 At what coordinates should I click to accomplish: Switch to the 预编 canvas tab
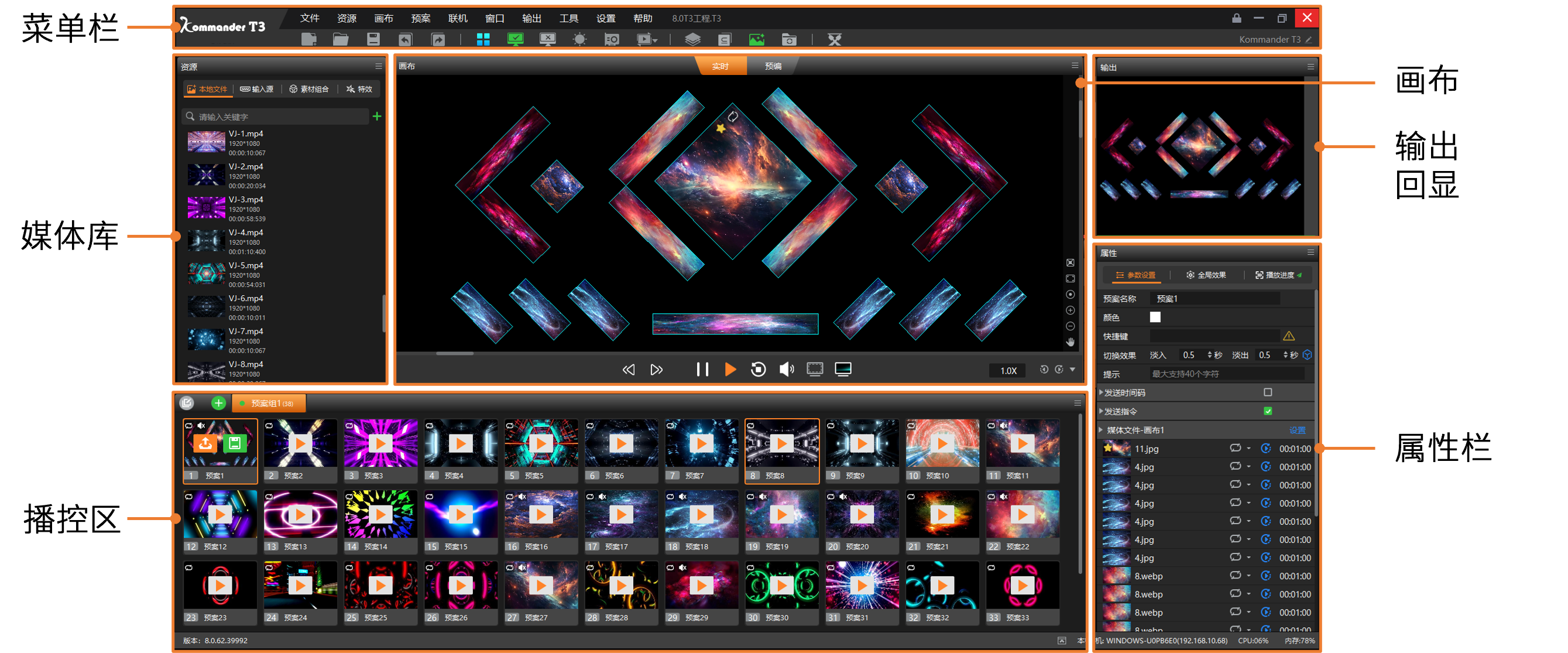coord(773,66)
